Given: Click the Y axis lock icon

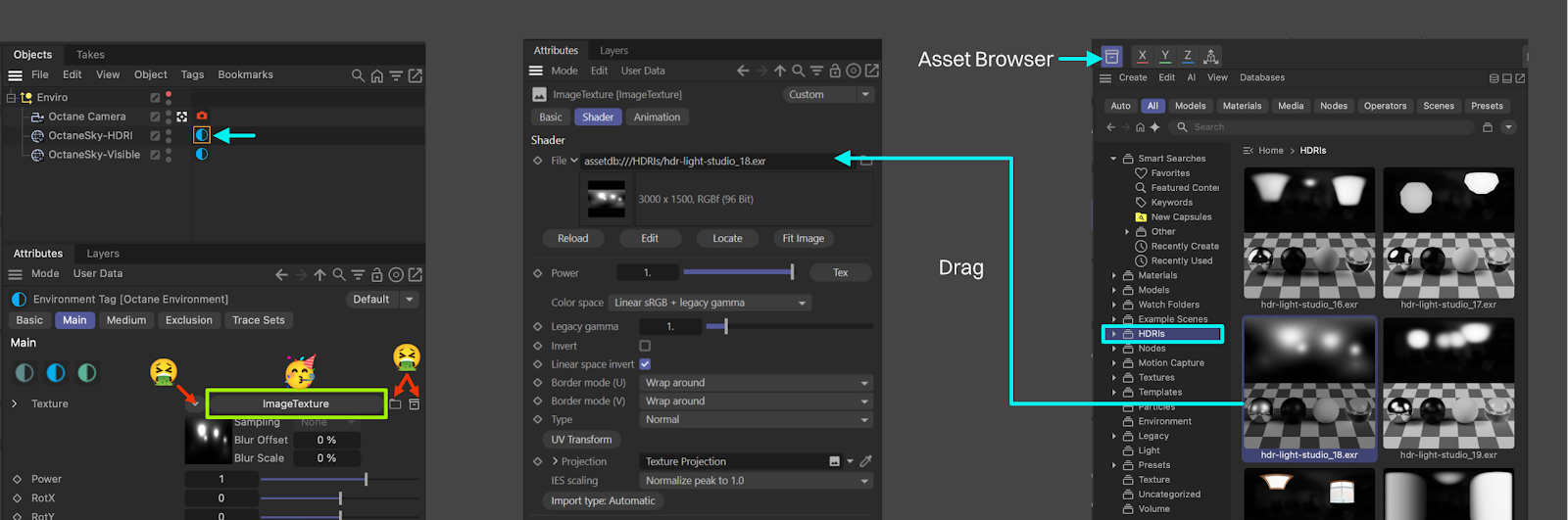Looking at the screenshot, I should pyautogui.click(x=1165, y=57).
